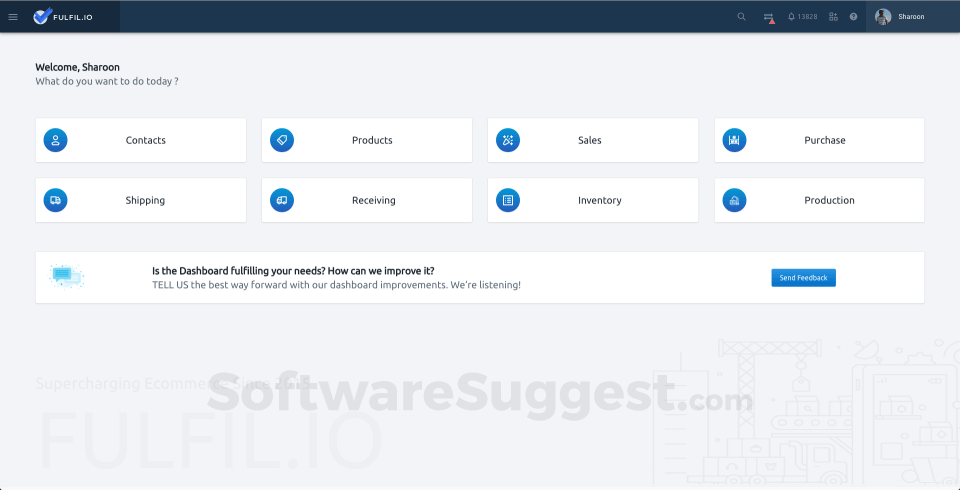Click the Contacts person icon
The width and height of the screenshot is (960, 490).
coord(55,140)
